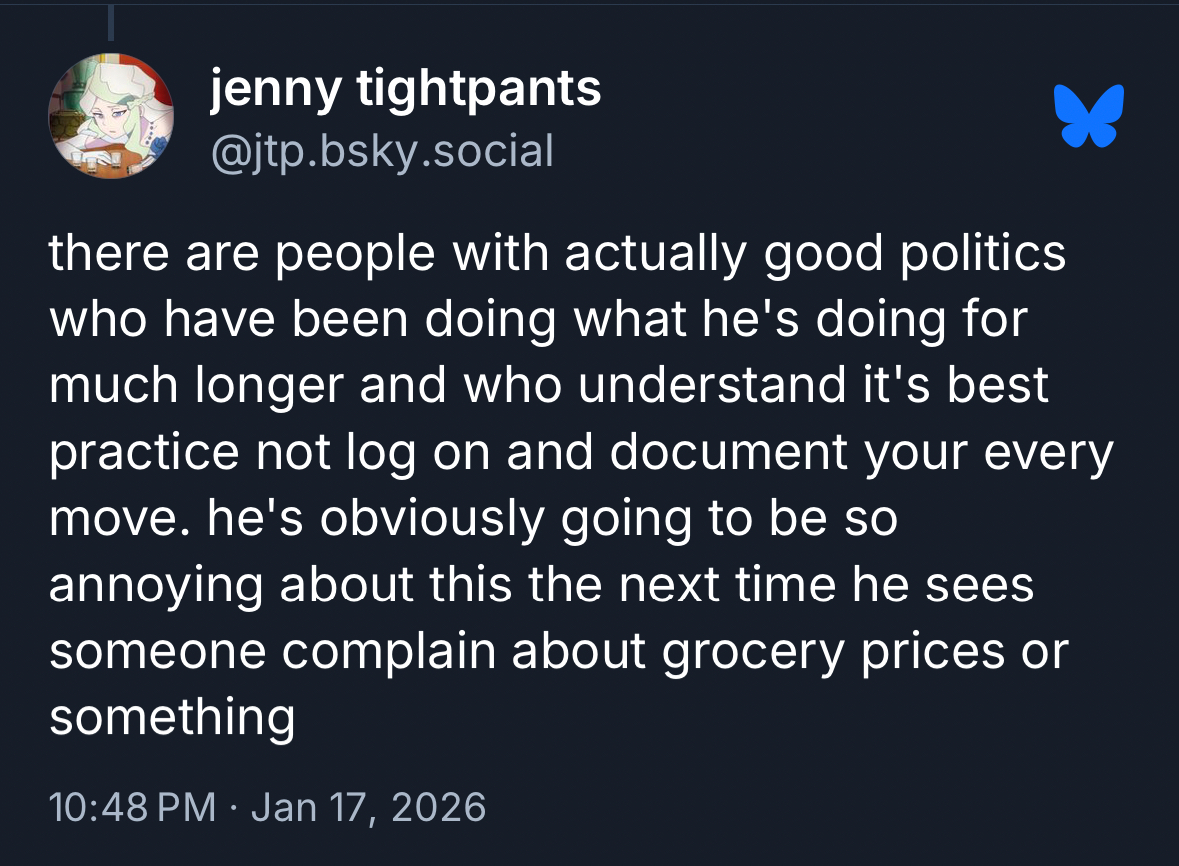The width and height of the screenshot is (1179, 866).
Task: Click the word "annoying" in the post
Action: point(156,586)
